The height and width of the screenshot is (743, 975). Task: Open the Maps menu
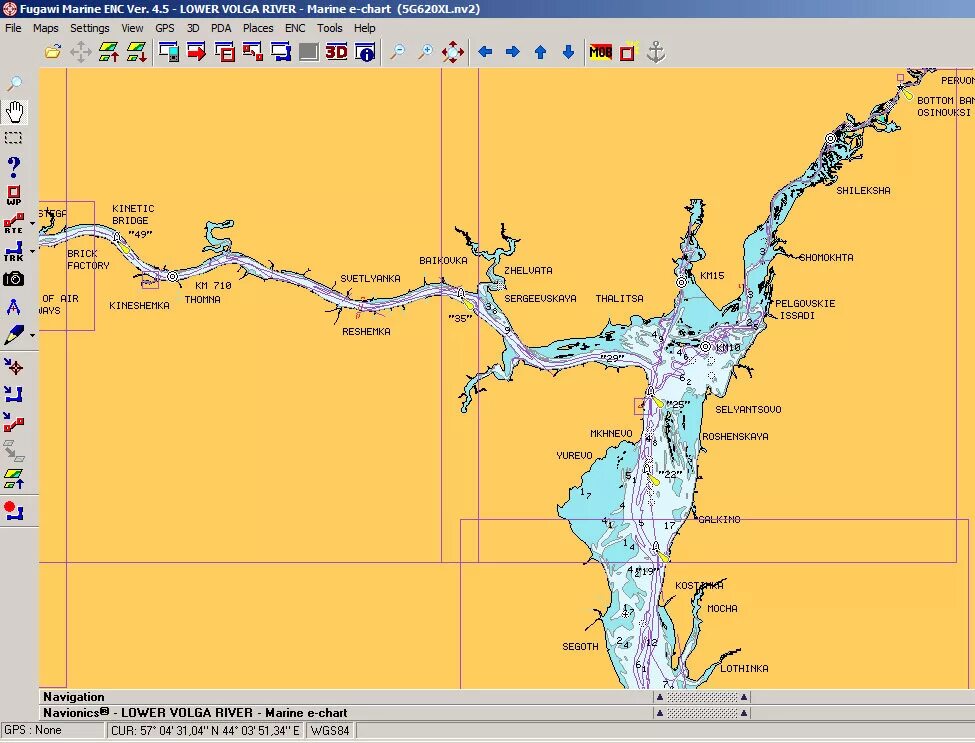46,28
